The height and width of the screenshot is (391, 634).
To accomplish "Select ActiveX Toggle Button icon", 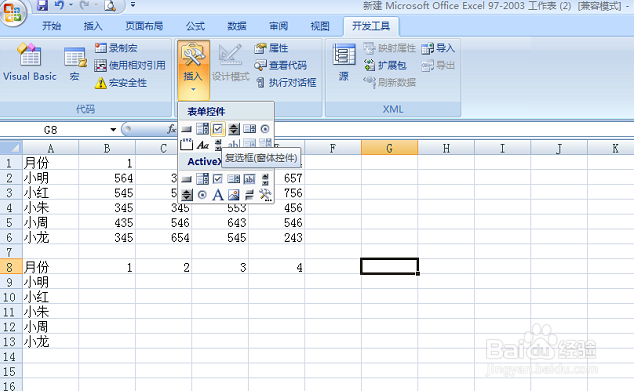I will tap(249, 195).
